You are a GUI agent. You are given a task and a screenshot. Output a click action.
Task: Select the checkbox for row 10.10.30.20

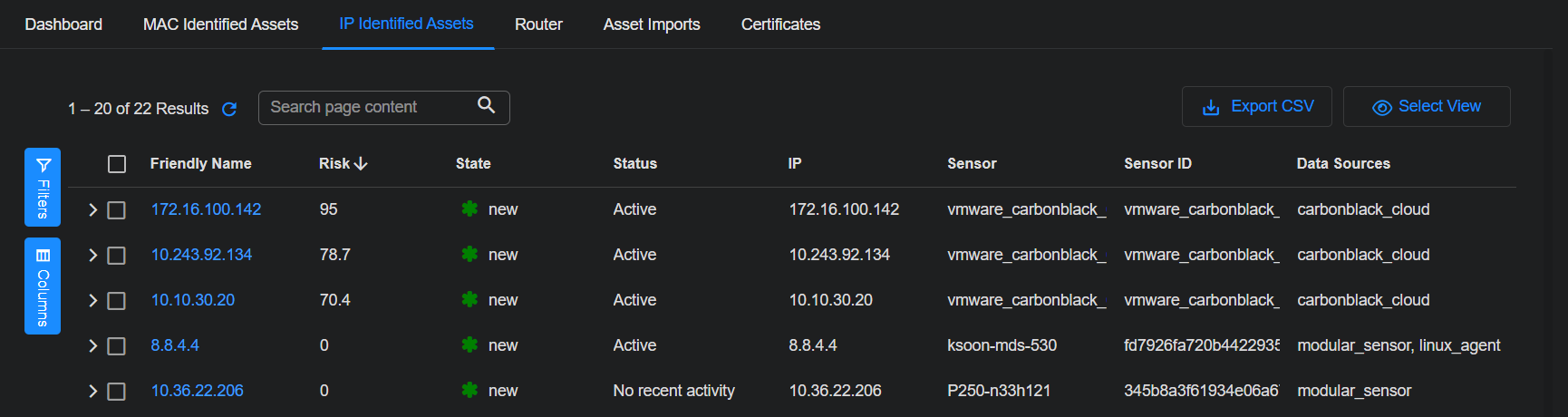point(117,301)
